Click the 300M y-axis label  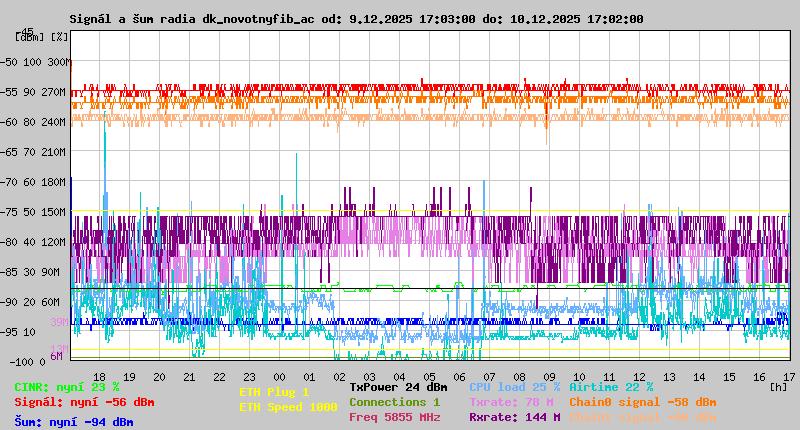coord(57,62)
